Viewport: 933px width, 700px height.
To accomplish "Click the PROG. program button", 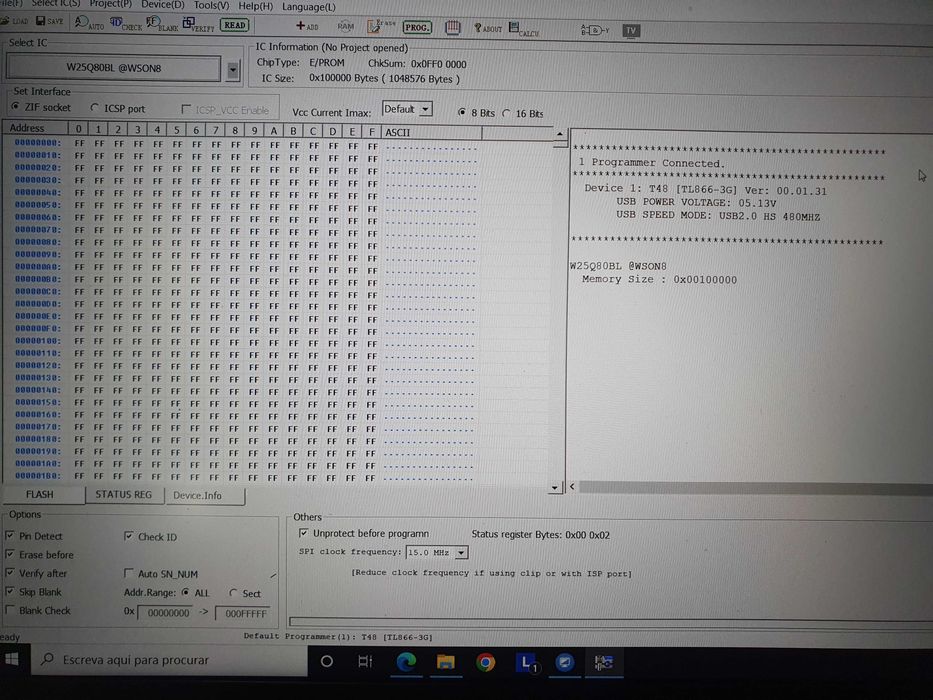I will (x=417, y=27).
